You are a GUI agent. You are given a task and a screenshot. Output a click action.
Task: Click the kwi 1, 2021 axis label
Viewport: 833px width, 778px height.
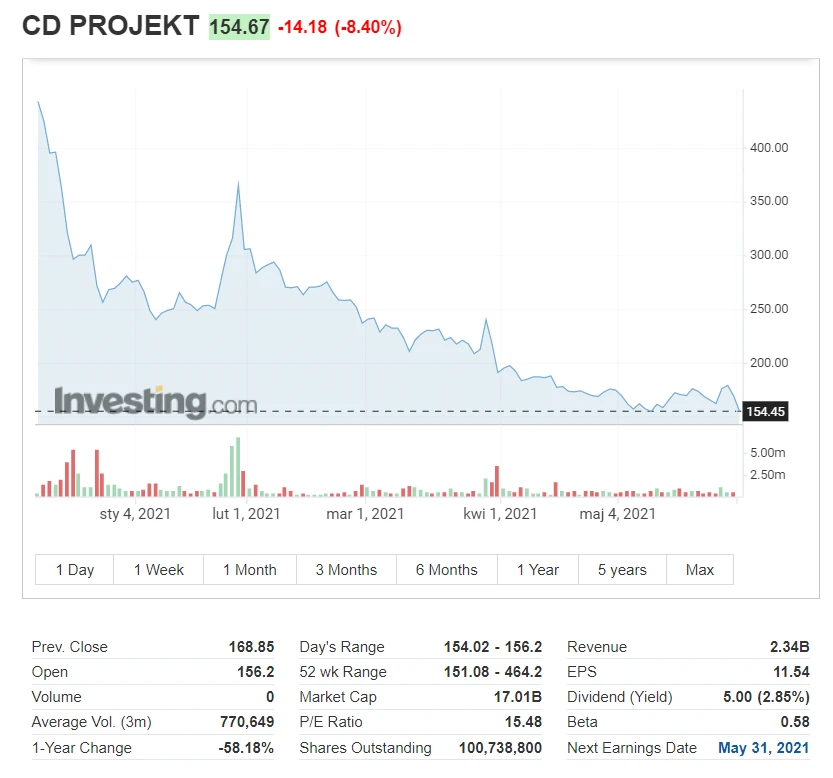(x=500, y=514)
